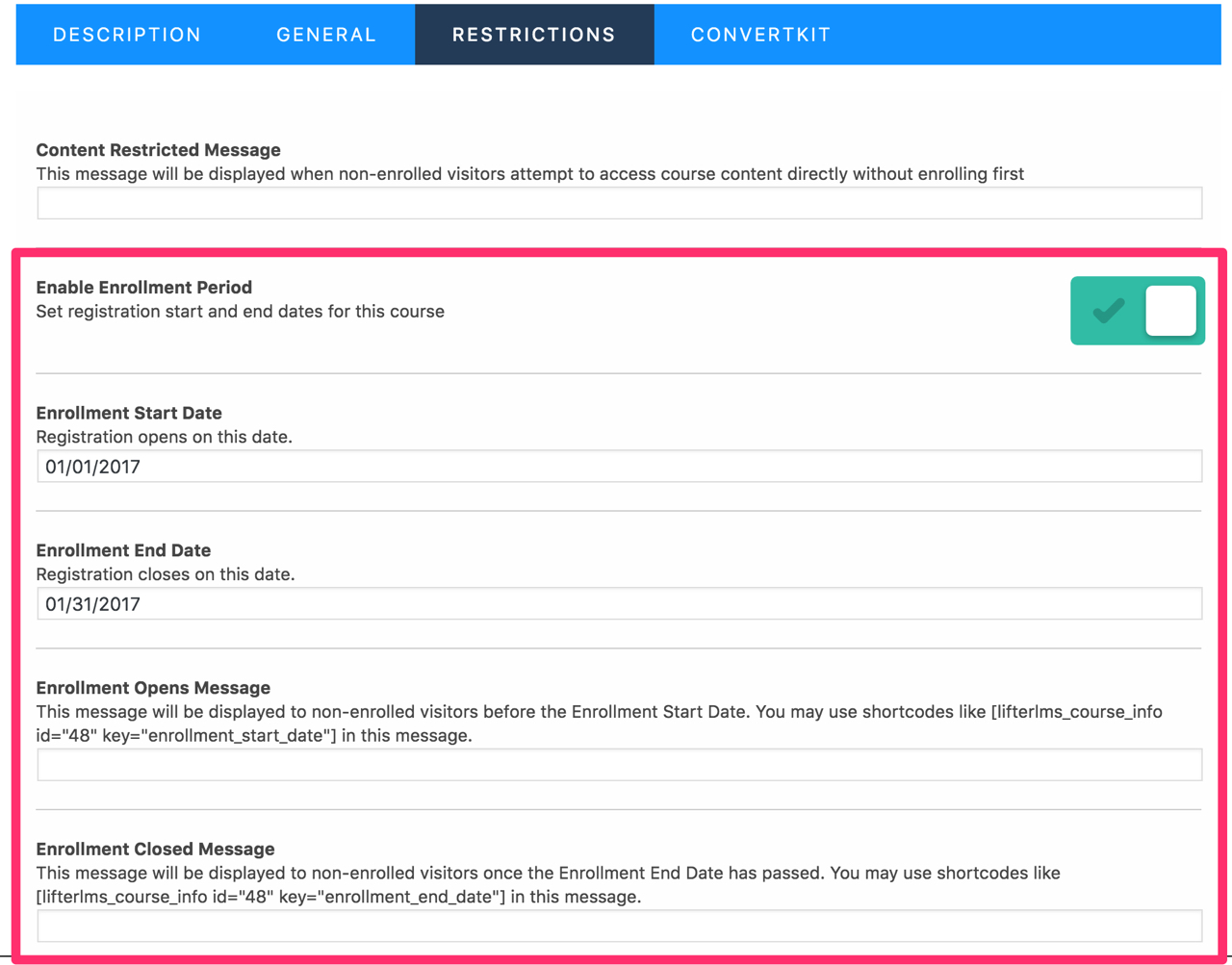The height and width of the screenshot is (965, 1232).
Task: Click the 'Enrollment End Date' label
Action: point(123,550)
